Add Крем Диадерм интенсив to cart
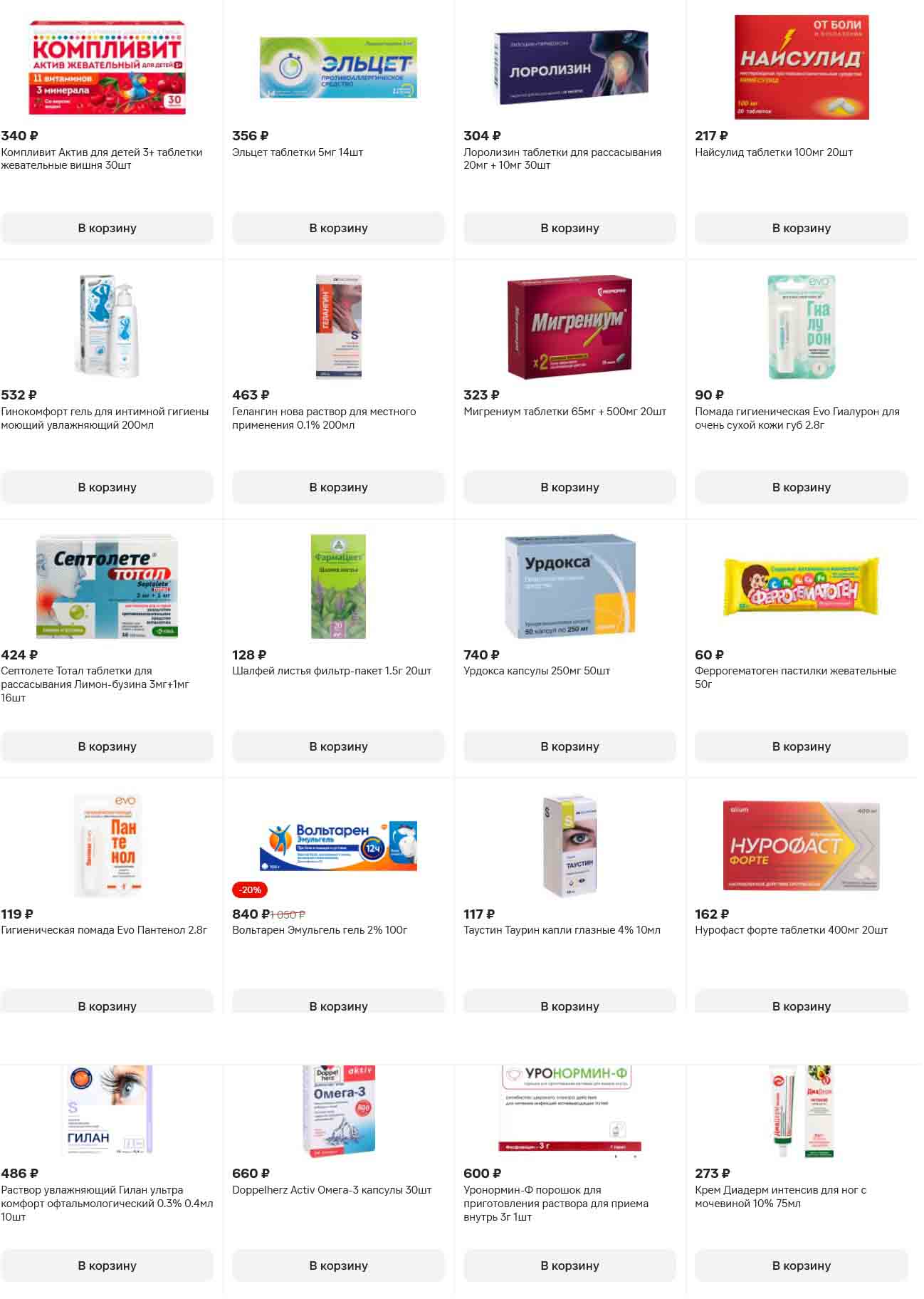Viewport: 924px width, 1299px height. coord(802,1266)
